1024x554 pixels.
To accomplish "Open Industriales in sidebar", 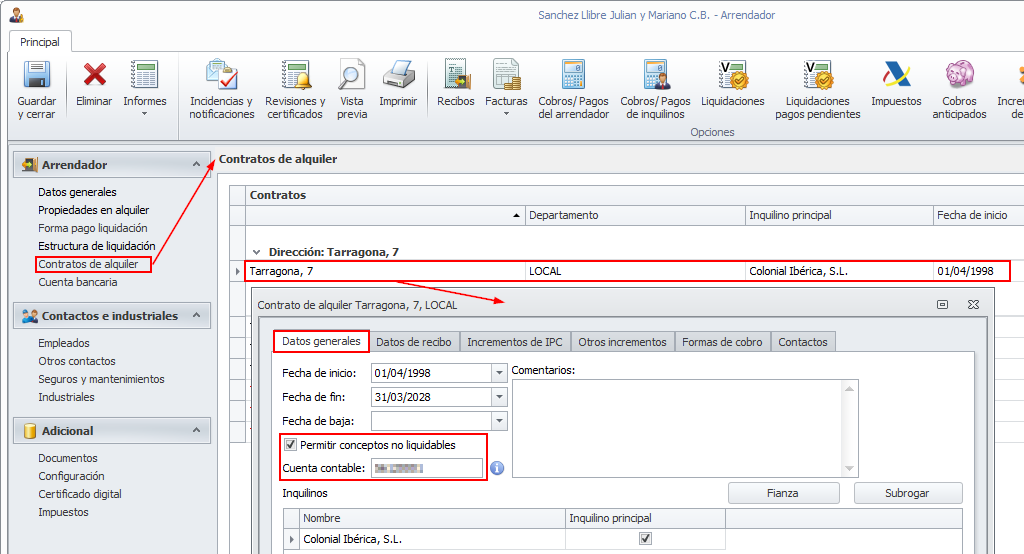I will pyautogui.click(x=66, y=397).
